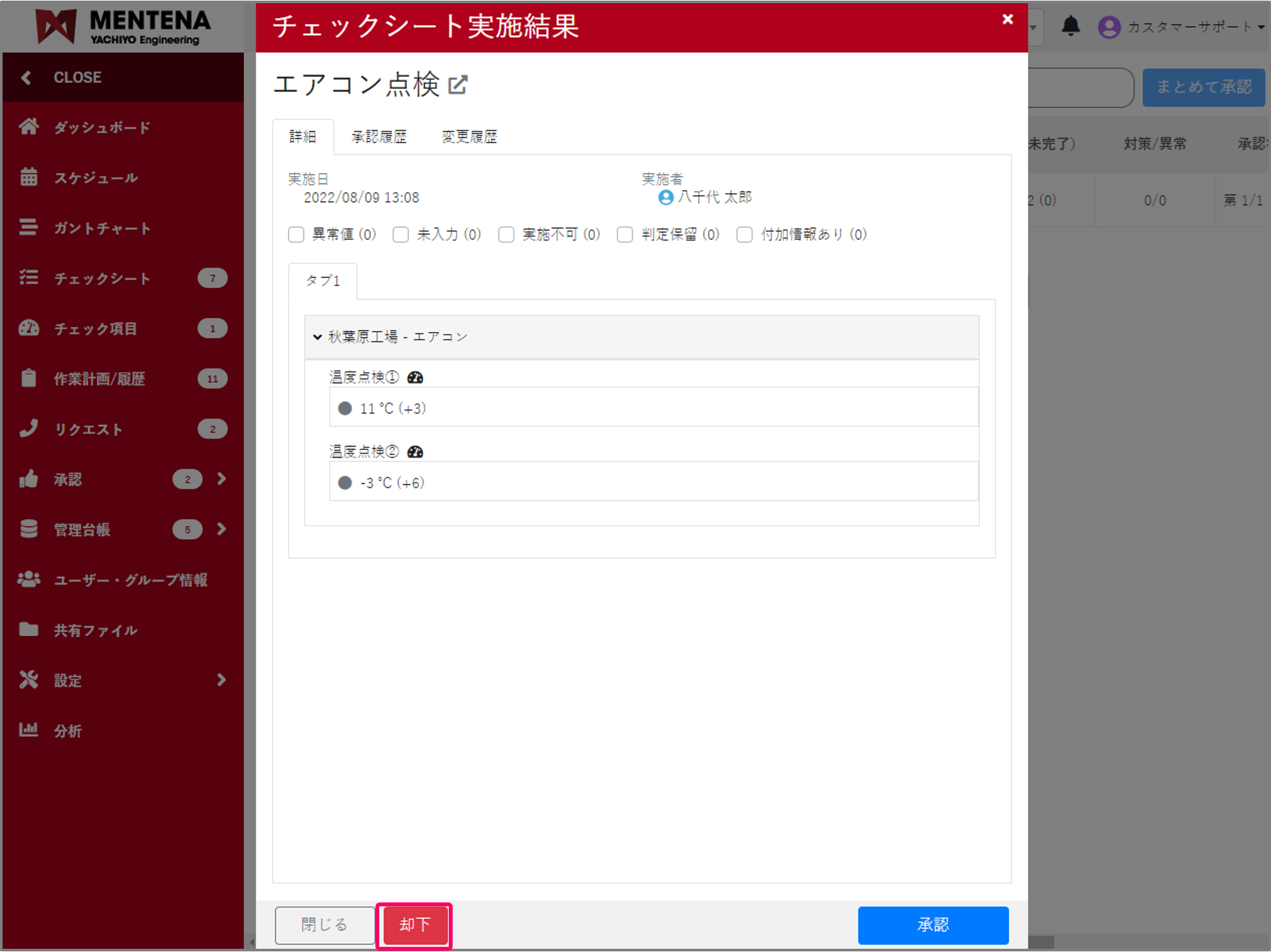Open 共有ファイル folder icon in sidebar
Screen dimensions: 1271x952
pos(28,630)
